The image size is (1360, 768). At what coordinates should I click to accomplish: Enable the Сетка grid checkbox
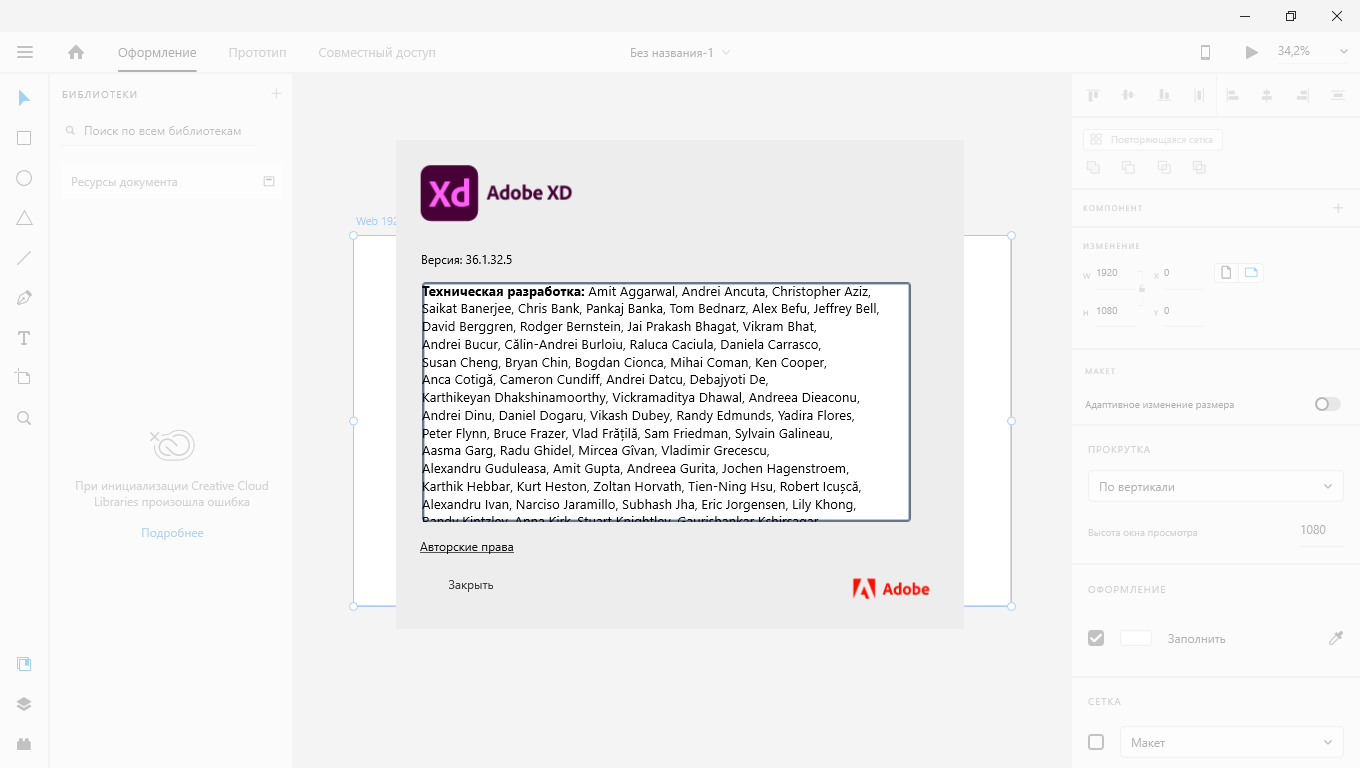click(1096, 742)
